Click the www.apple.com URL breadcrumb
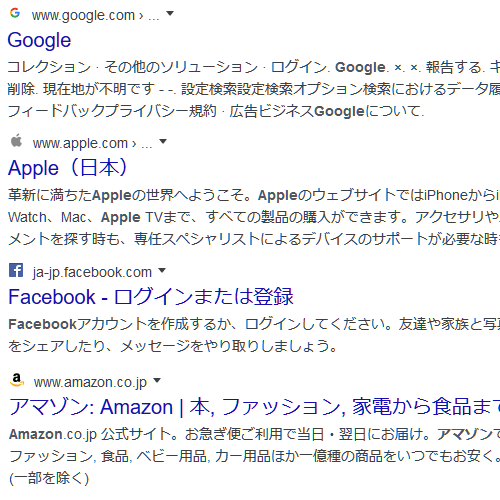This screenshot has width=500, height=500. (x=92, y=143)
